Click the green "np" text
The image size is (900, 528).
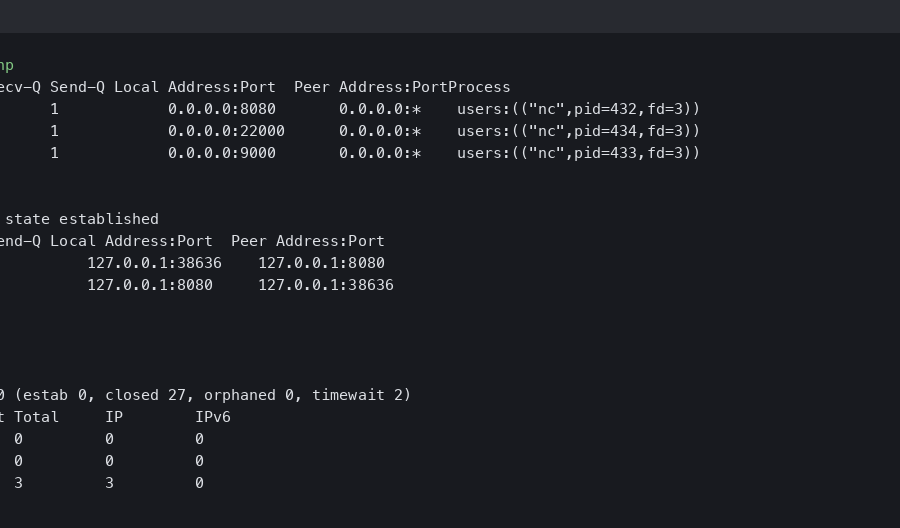[6, 65]
